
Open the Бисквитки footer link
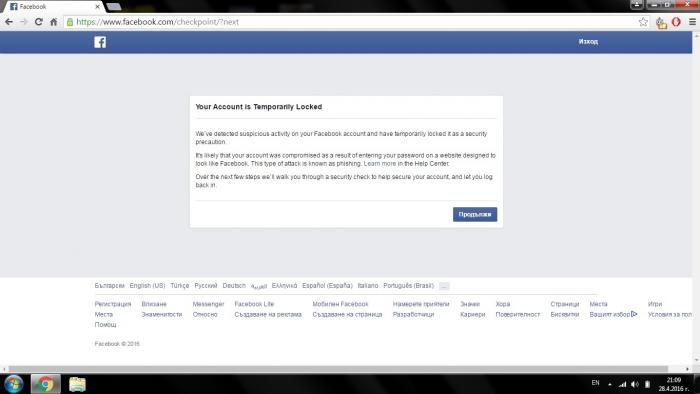(x=565, y=315)
